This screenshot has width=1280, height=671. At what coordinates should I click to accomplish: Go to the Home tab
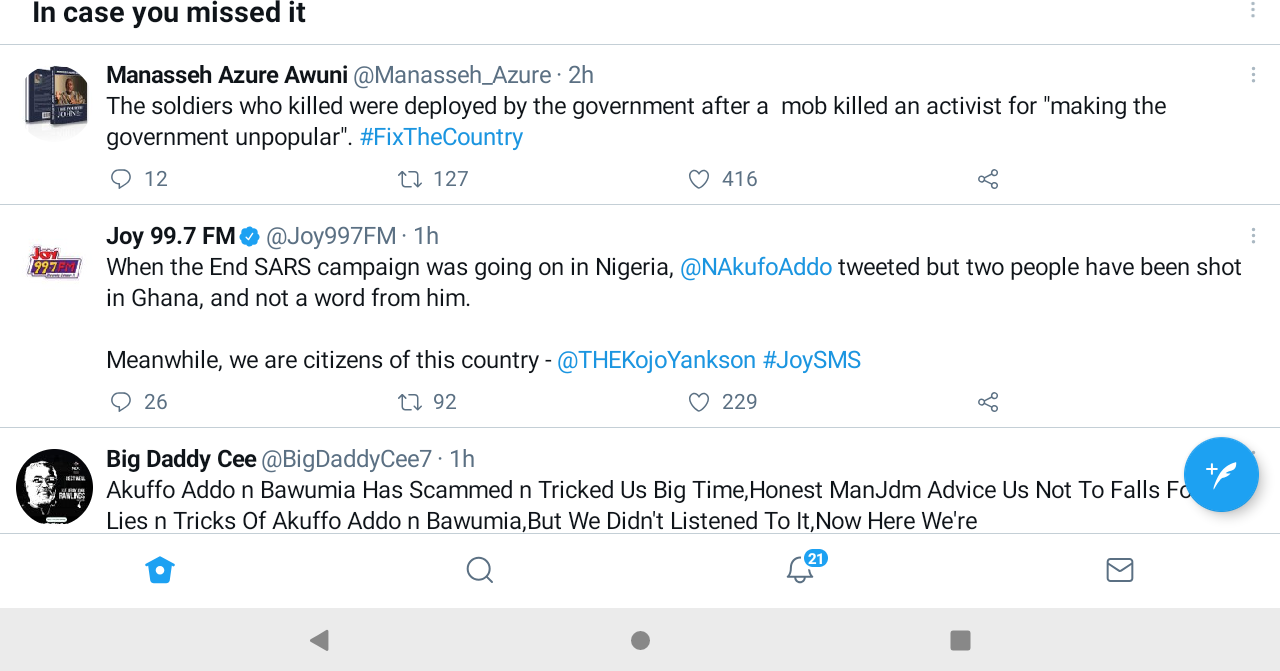pyautogui.click(x=160, y=570)
